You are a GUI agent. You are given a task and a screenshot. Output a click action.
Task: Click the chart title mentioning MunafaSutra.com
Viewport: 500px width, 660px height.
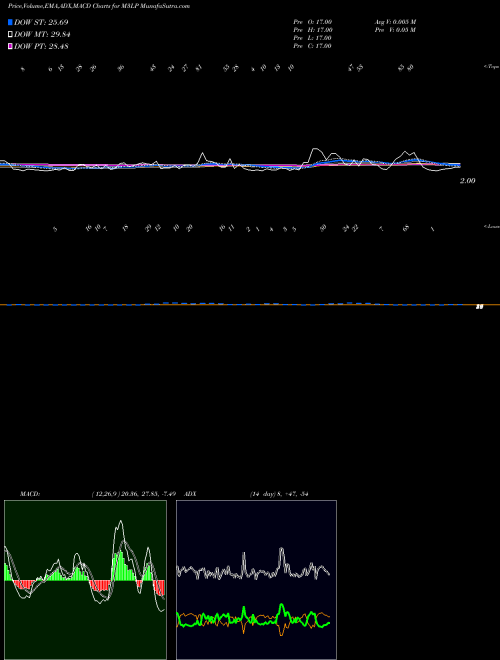click(x=99, y=6)
